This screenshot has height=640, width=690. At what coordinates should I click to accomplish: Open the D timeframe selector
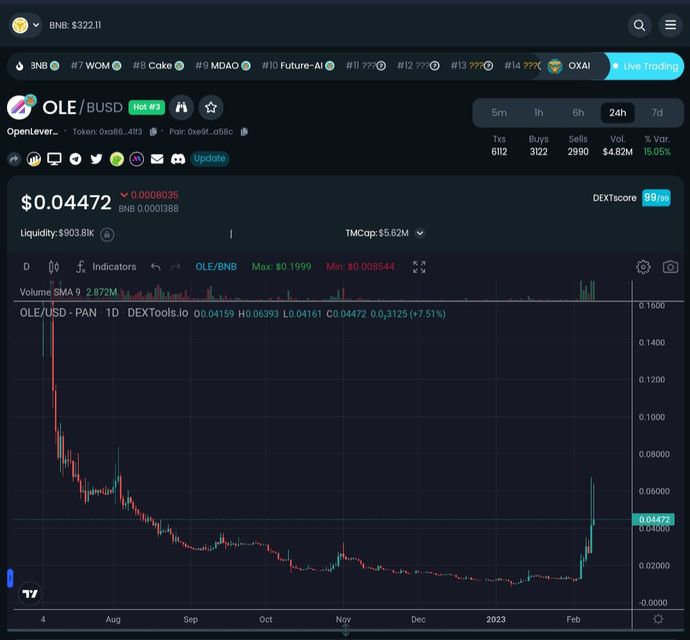(26, 267)
